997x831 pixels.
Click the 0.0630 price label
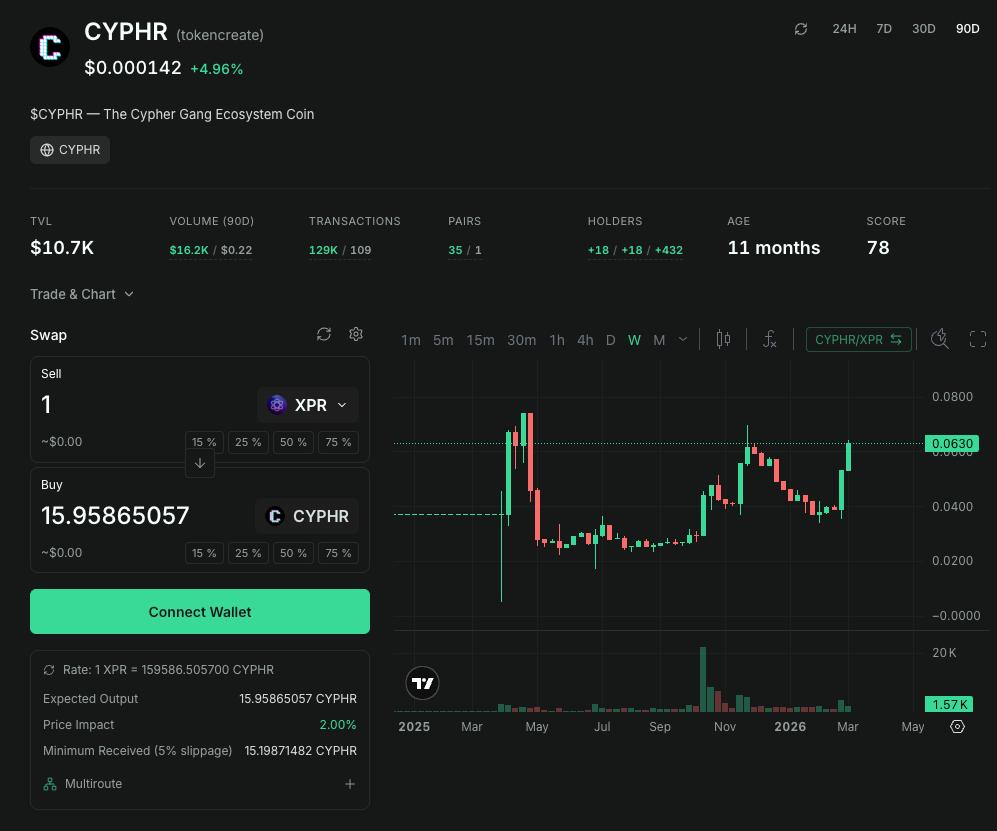point(952,443)
